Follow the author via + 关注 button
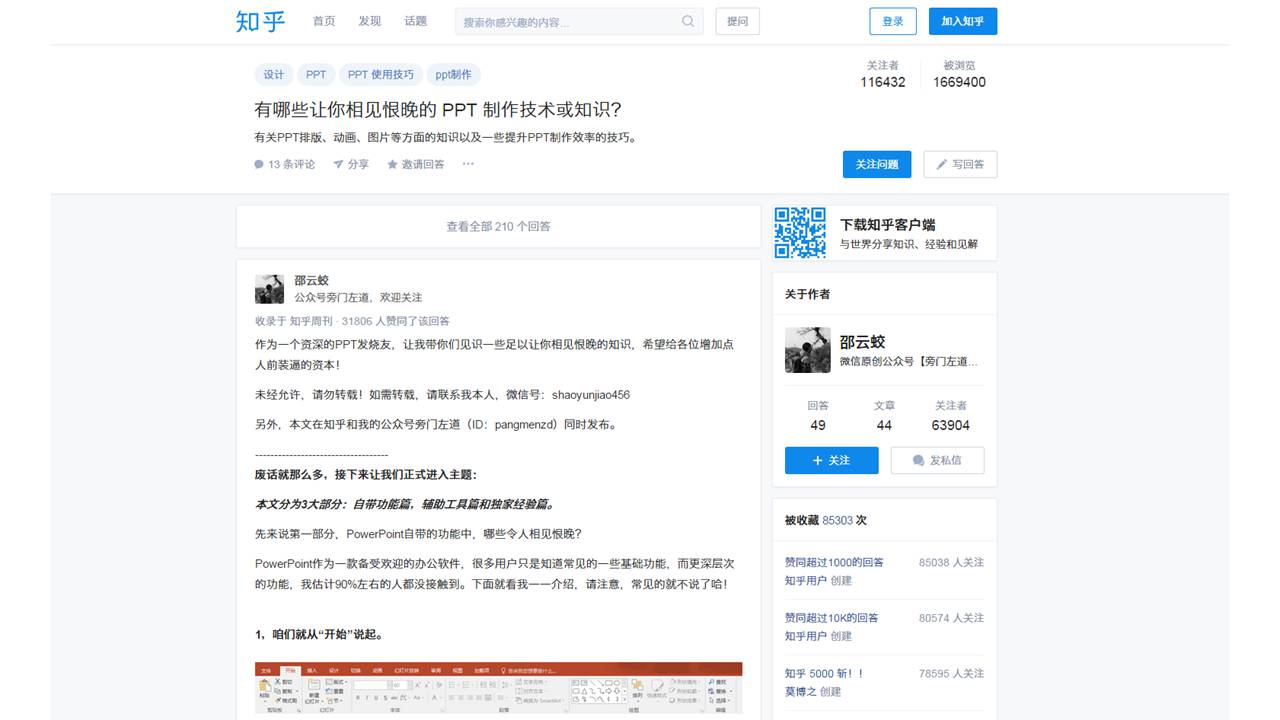This screenshot has height=720, width=1280. pyautogui.click(x=831, y=460)
